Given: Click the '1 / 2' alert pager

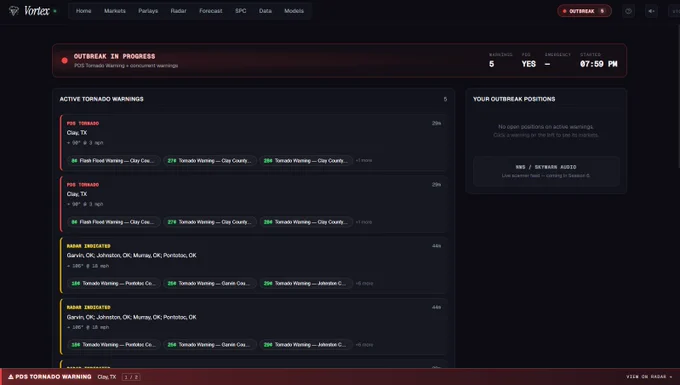Looking at the screenshot, I should (131, 377).
